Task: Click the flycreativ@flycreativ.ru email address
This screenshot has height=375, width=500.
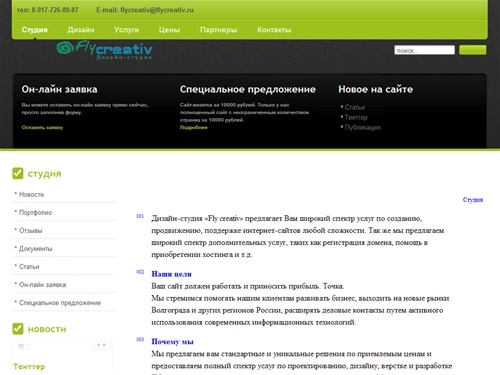Action: tap(157, 10)
